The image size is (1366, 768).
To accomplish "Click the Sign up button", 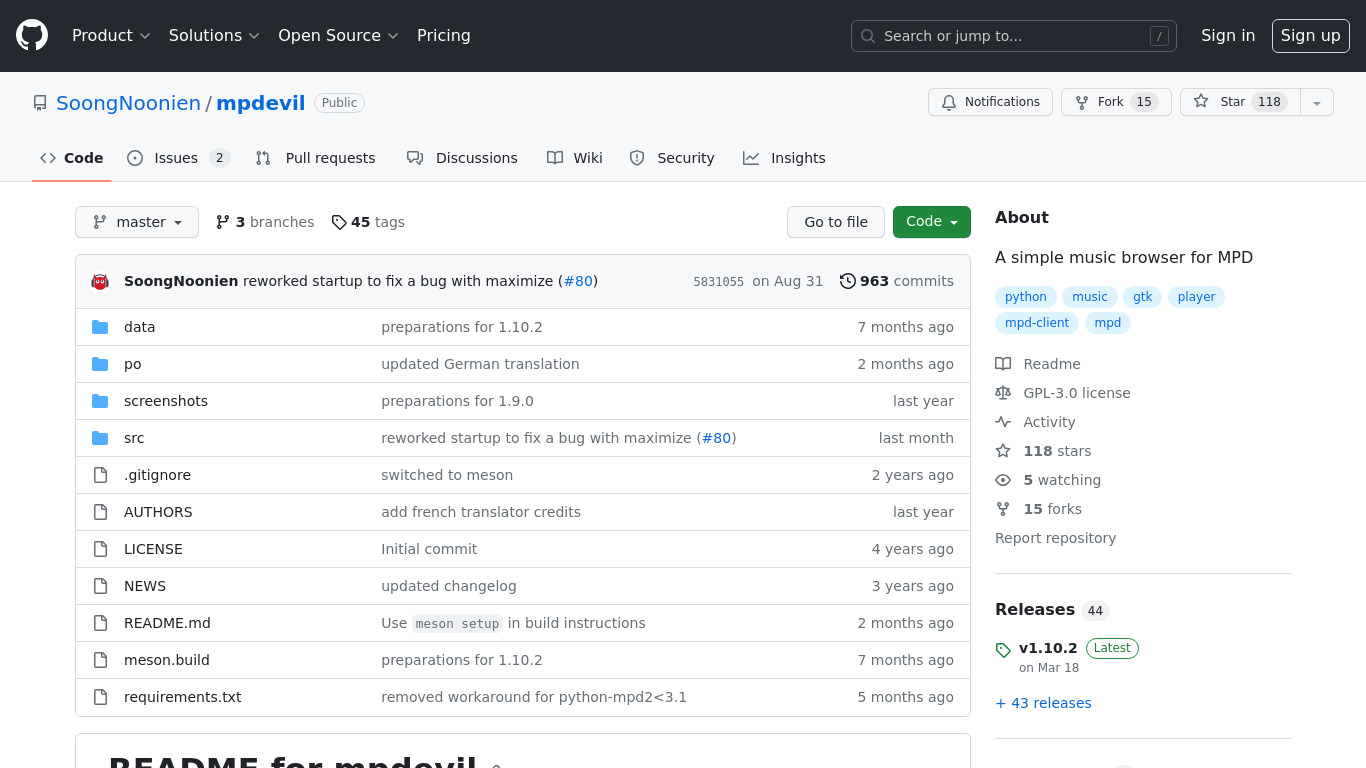I will coord(1311,35).
